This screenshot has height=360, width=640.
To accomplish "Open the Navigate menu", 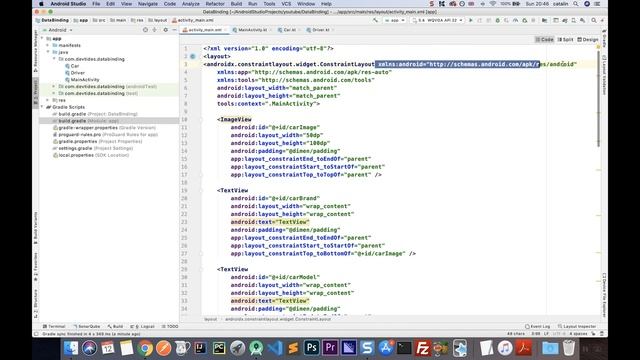I will tap(148, 4).
